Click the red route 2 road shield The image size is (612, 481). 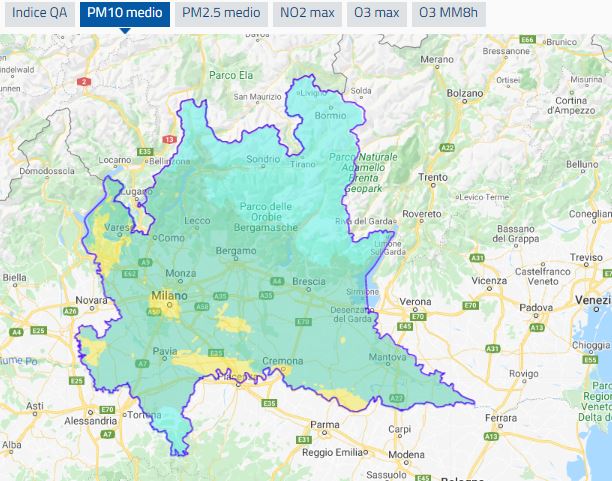click(x=85, y=81)
